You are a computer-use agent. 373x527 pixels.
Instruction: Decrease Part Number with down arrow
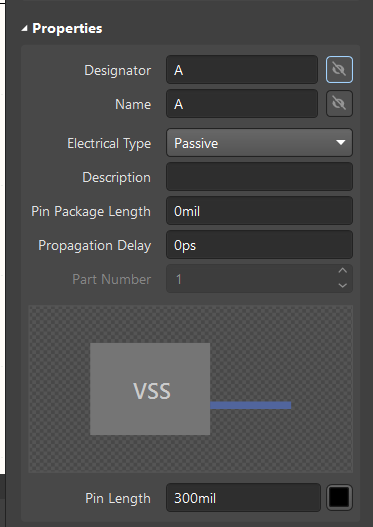click(x=342, y=286)
